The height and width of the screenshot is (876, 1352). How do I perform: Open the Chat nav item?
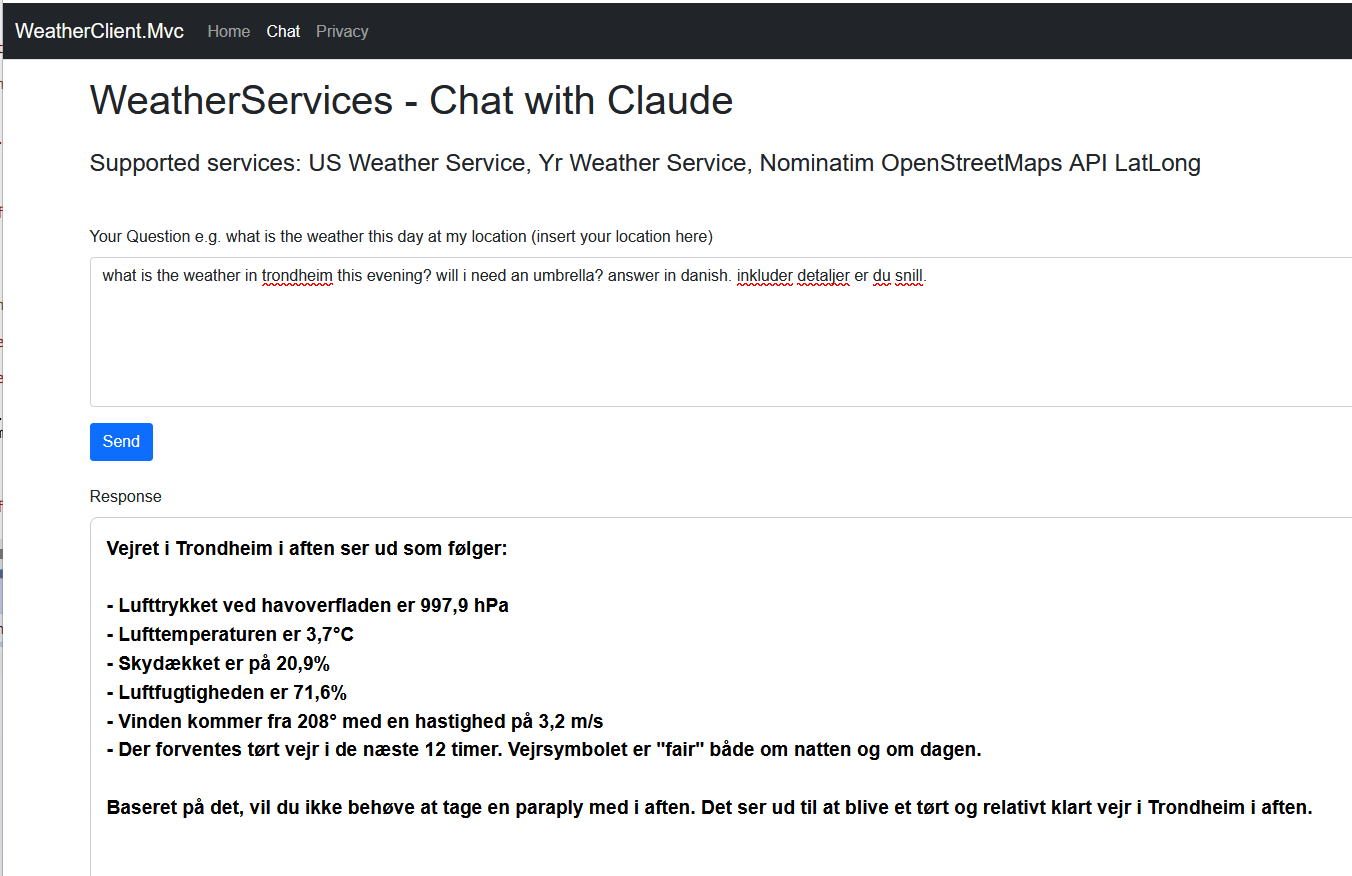[x=283, y=31]
